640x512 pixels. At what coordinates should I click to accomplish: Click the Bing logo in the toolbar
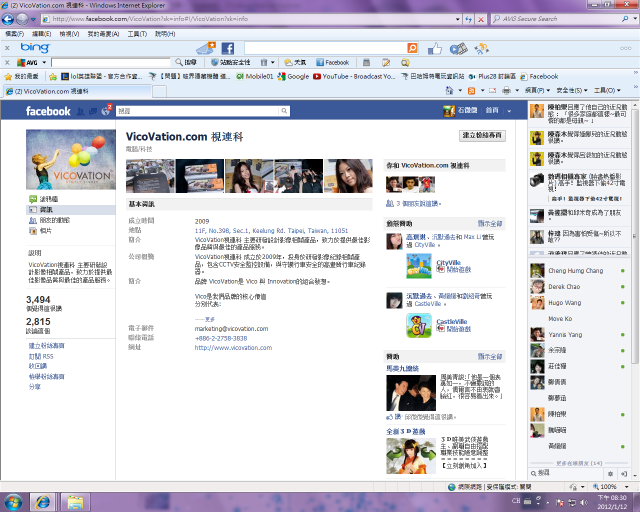tap(35, 48)
